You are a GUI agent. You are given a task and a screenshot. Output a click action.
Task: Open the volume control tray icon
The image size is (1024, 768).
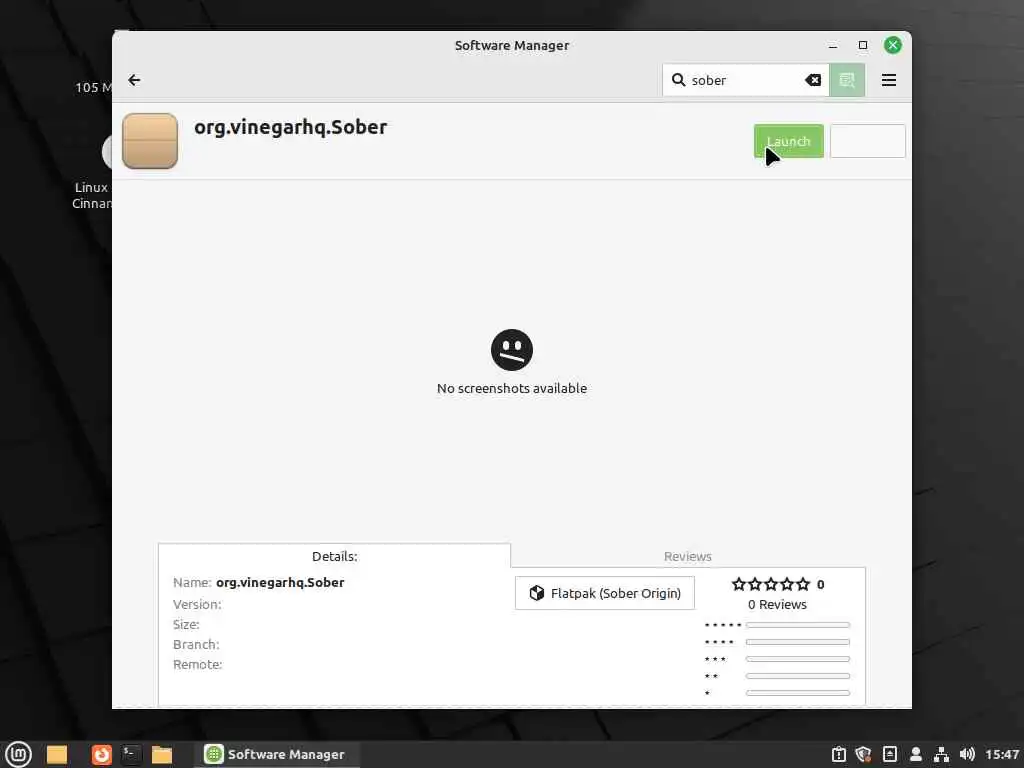click(x=967, y=754)
